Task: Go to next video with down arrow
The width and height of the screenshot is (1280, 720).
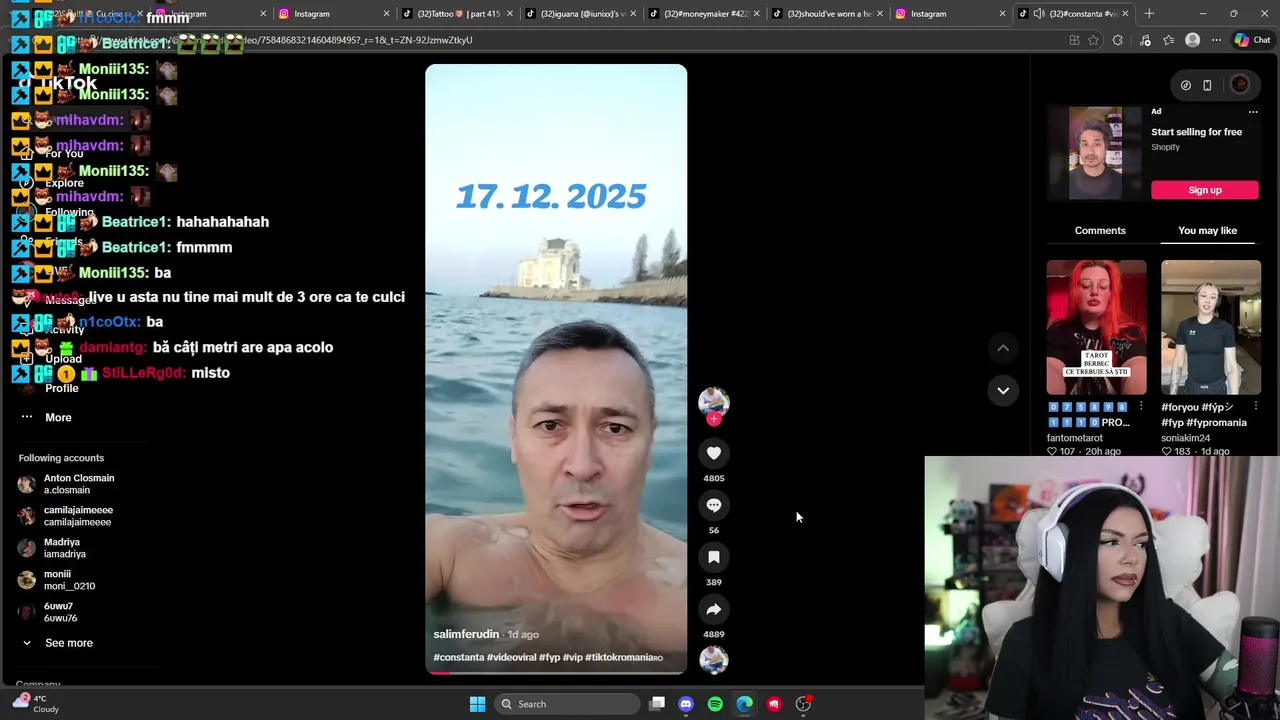Action: click(x=1003, y=390)
